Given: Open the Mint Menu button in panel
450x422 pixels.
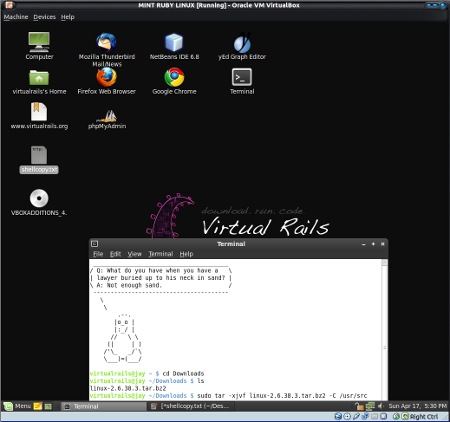Looking at the screenshot, I should (17, 406).
